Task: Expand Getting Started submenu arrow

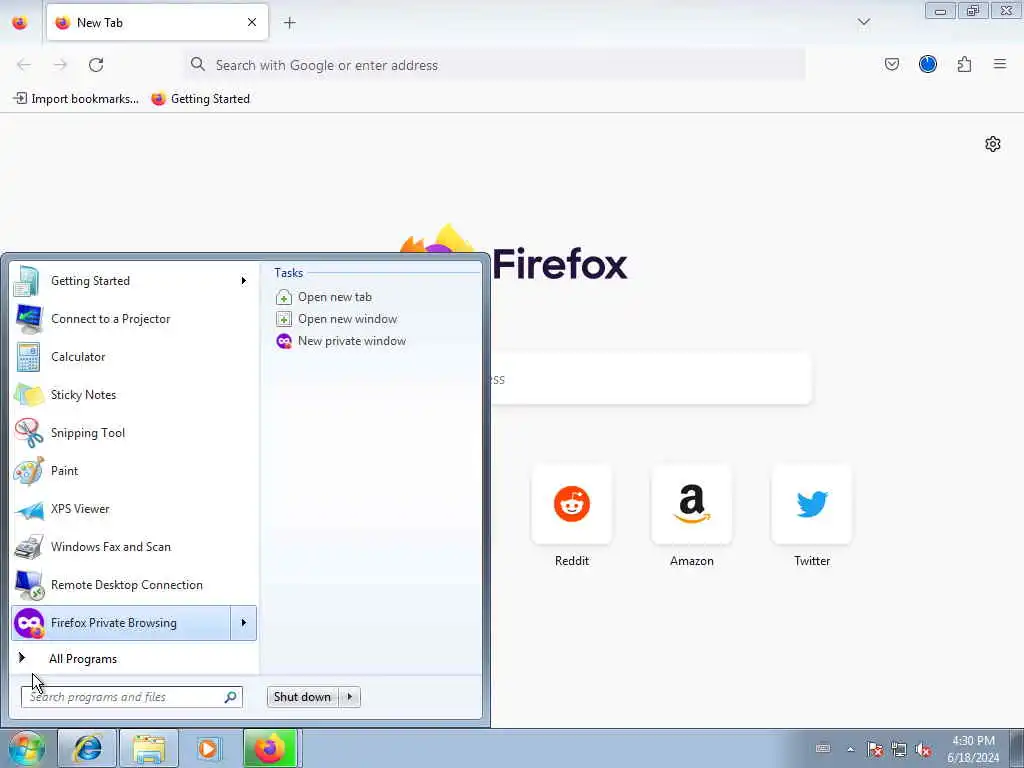Action: [x=244, y=281]
